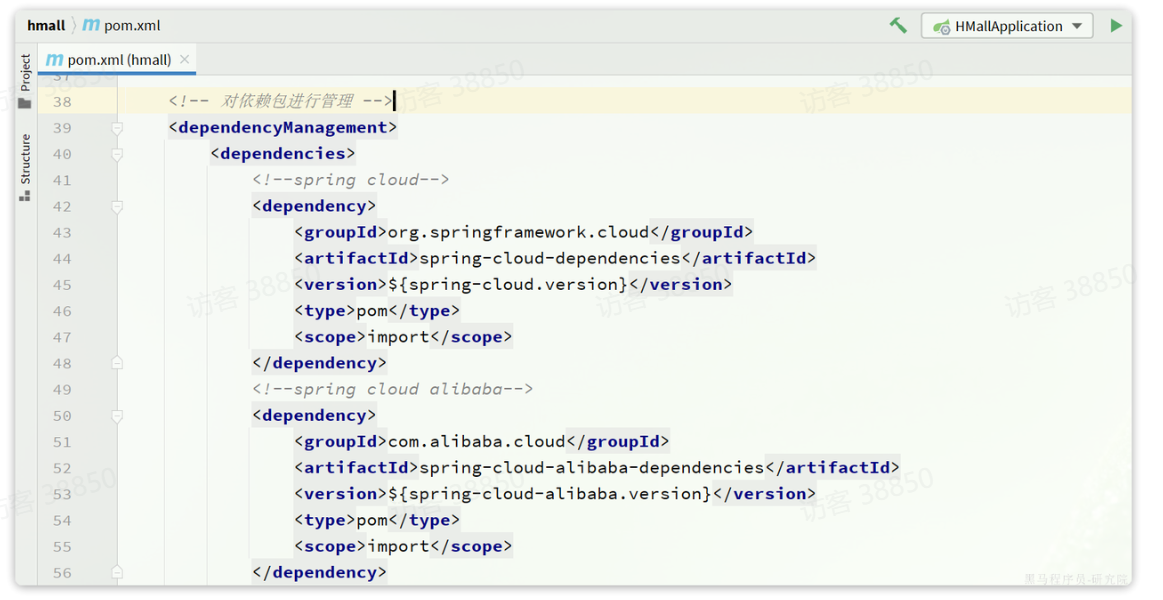The image size is (1163, 600).
Task: Click hmall in the breadcrumb path
Action: pos(46,25)
